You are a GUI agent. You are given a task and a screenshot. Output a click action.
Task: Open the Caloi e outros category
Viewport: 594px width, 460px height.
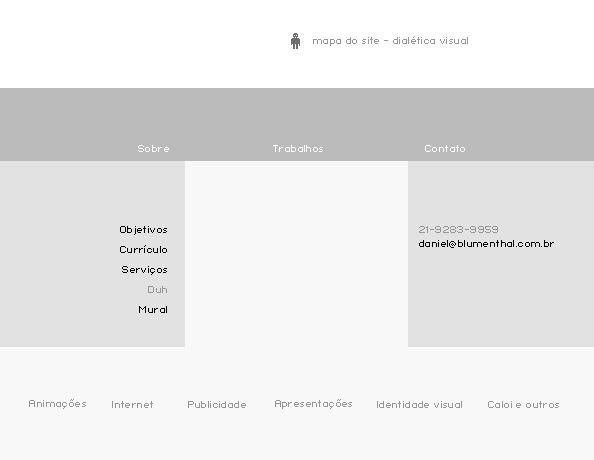click(523, 405)
